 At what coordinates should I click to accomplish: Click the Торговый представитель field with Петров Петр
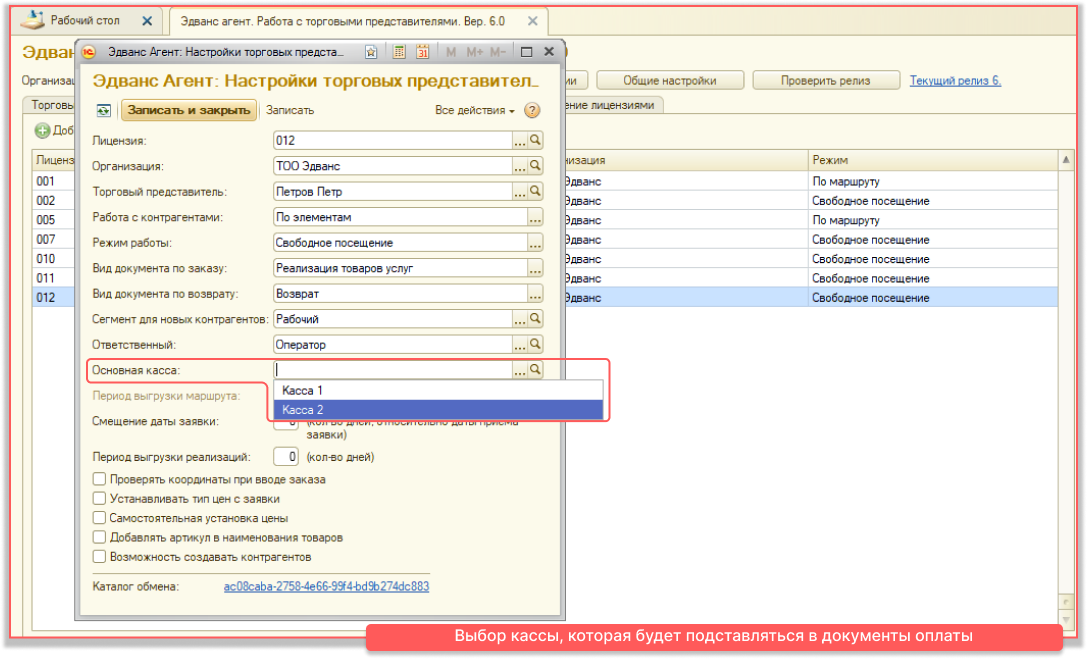coord(393,191)
